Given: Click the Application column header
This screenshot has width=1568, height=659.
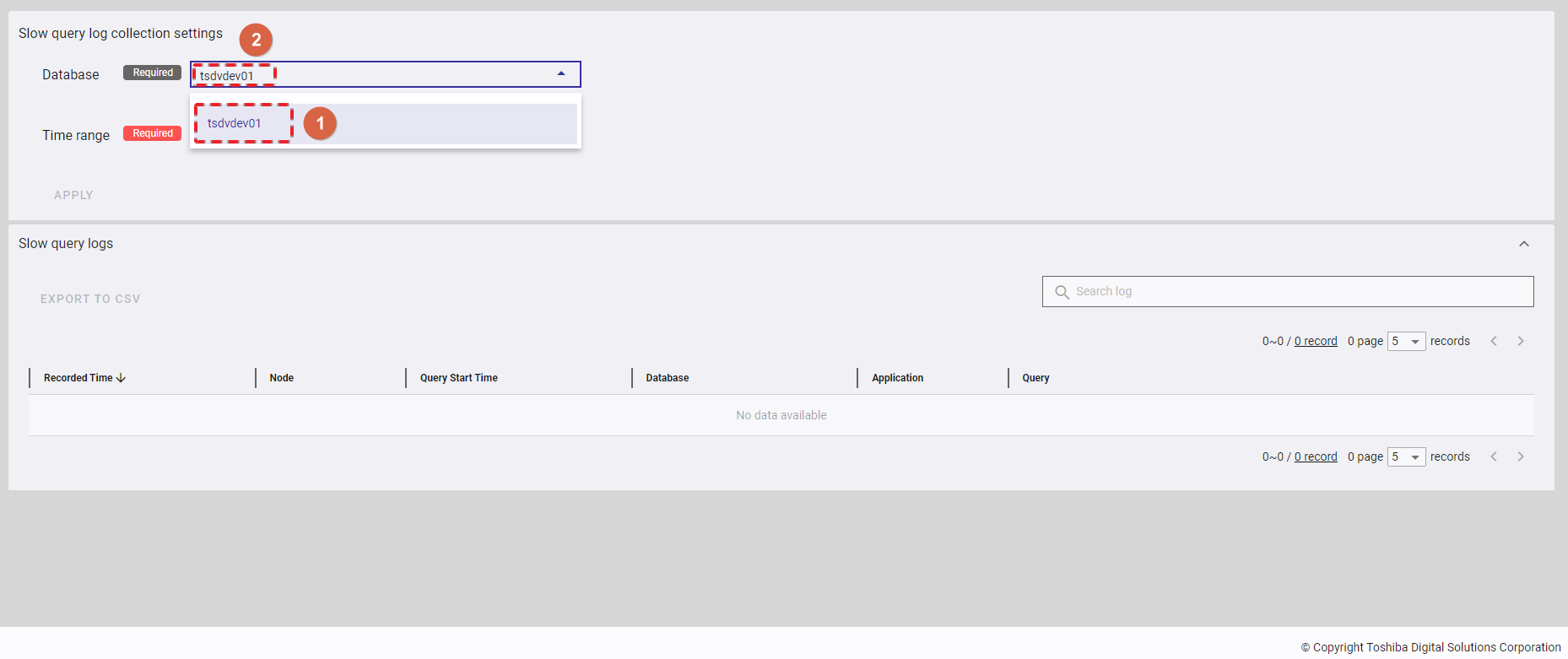Looking at the screenshot, I should (x=897, y=378).
